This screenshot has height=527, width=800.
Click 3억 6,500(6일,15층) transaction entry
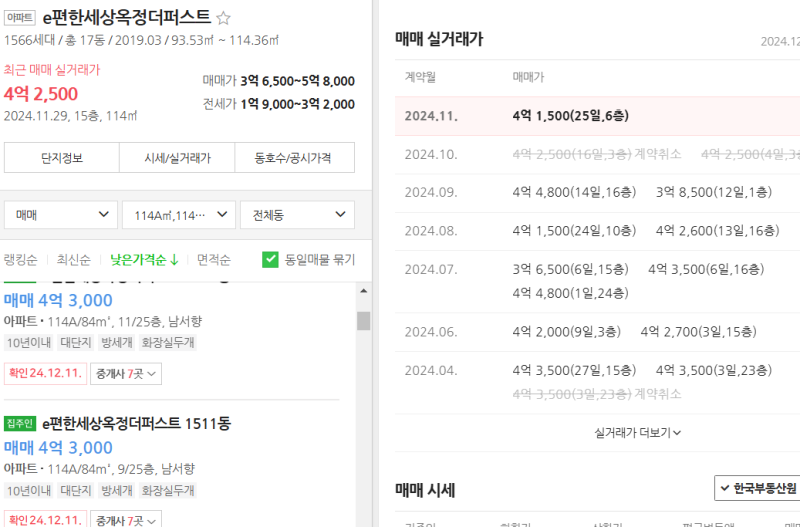(x=570, y=269)
